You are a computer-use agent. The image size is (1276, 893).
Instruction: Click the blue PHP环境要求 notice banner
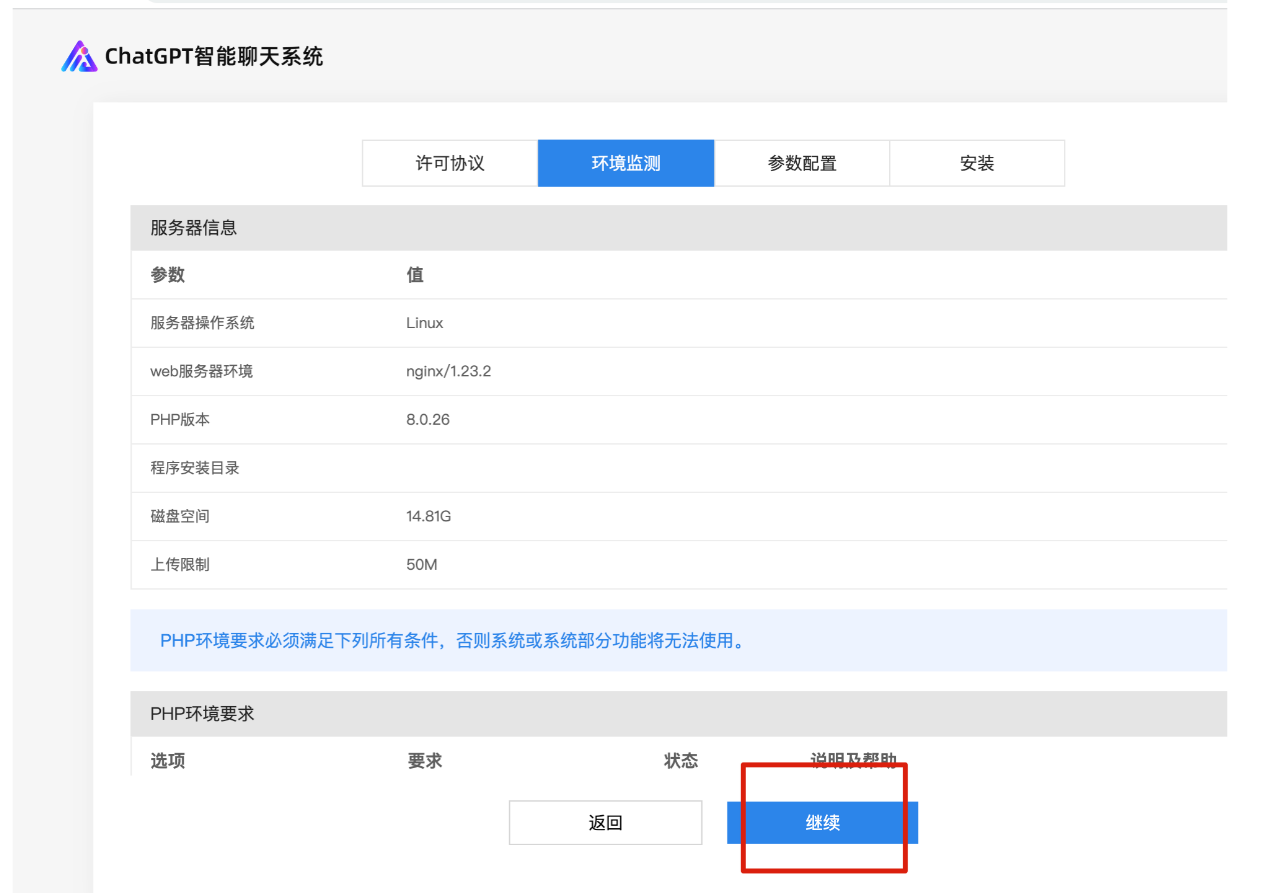coord(453,640)
